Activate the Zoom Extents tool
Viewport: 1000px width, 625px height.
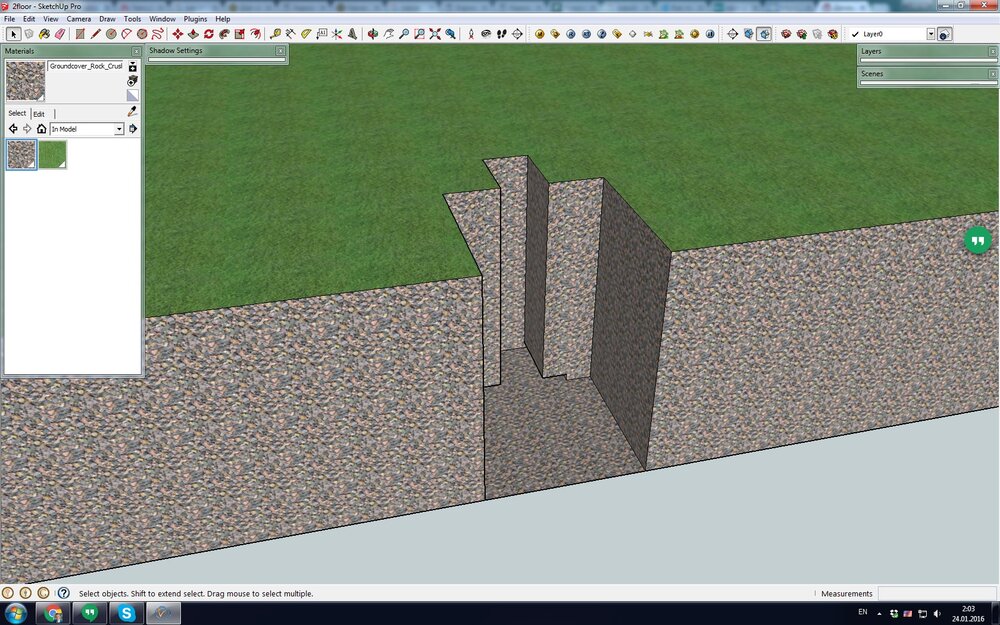click(x=435, y=34)
